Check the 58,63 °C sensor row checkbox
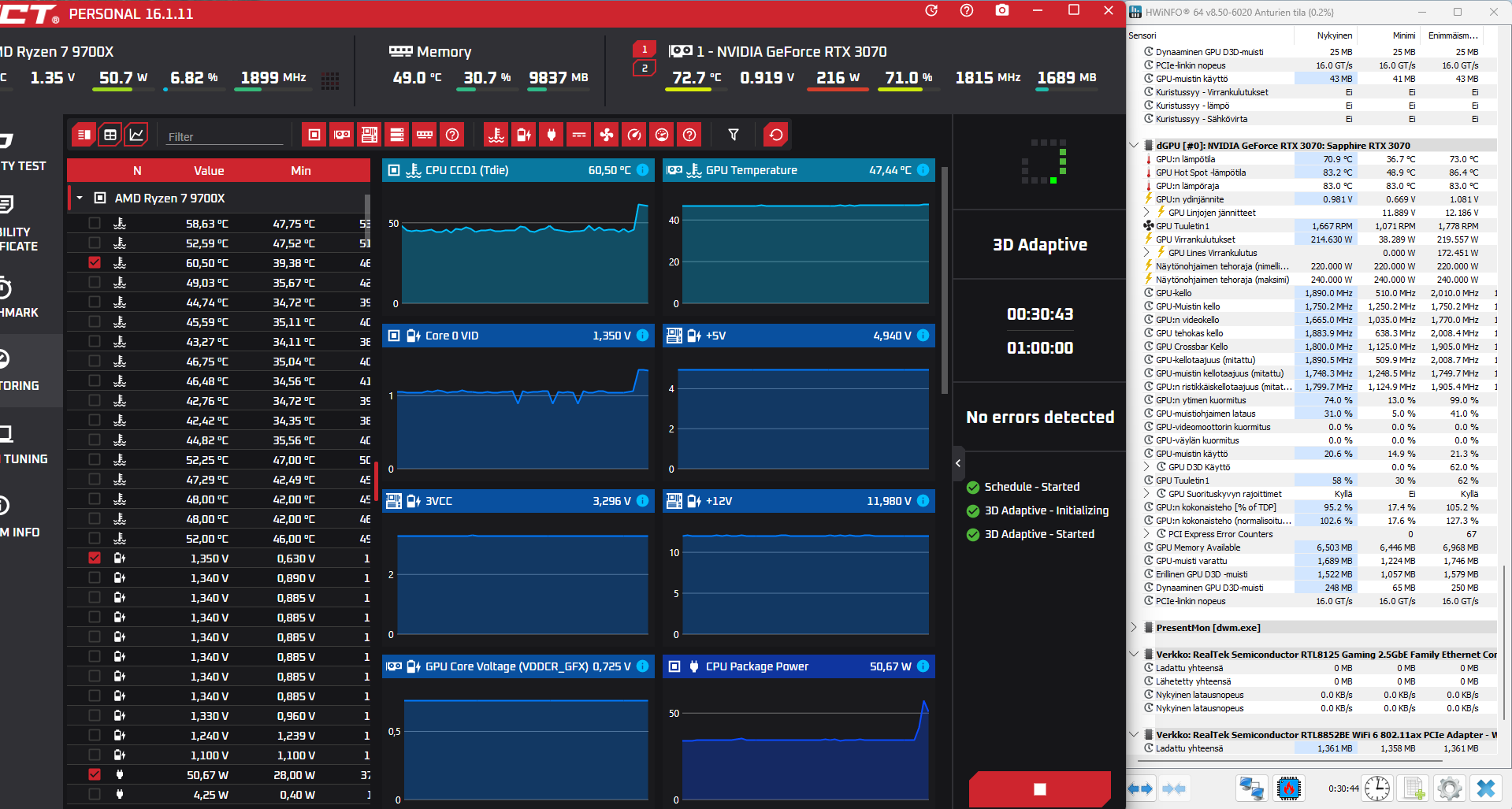 coord(95,223)
